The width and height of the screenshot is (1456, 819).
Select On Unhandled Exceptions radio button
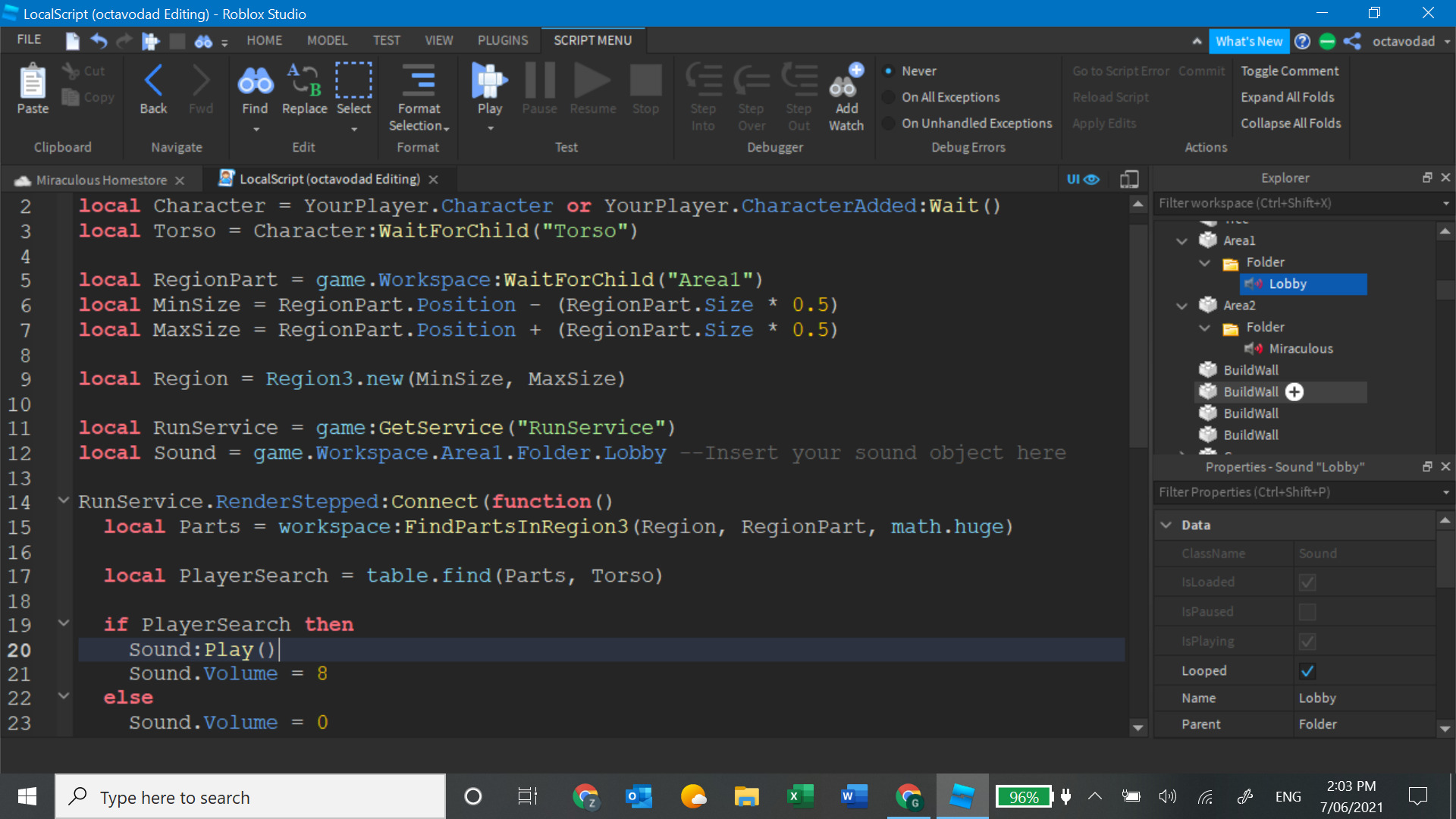pyautogui.click(x=889, y=124)
